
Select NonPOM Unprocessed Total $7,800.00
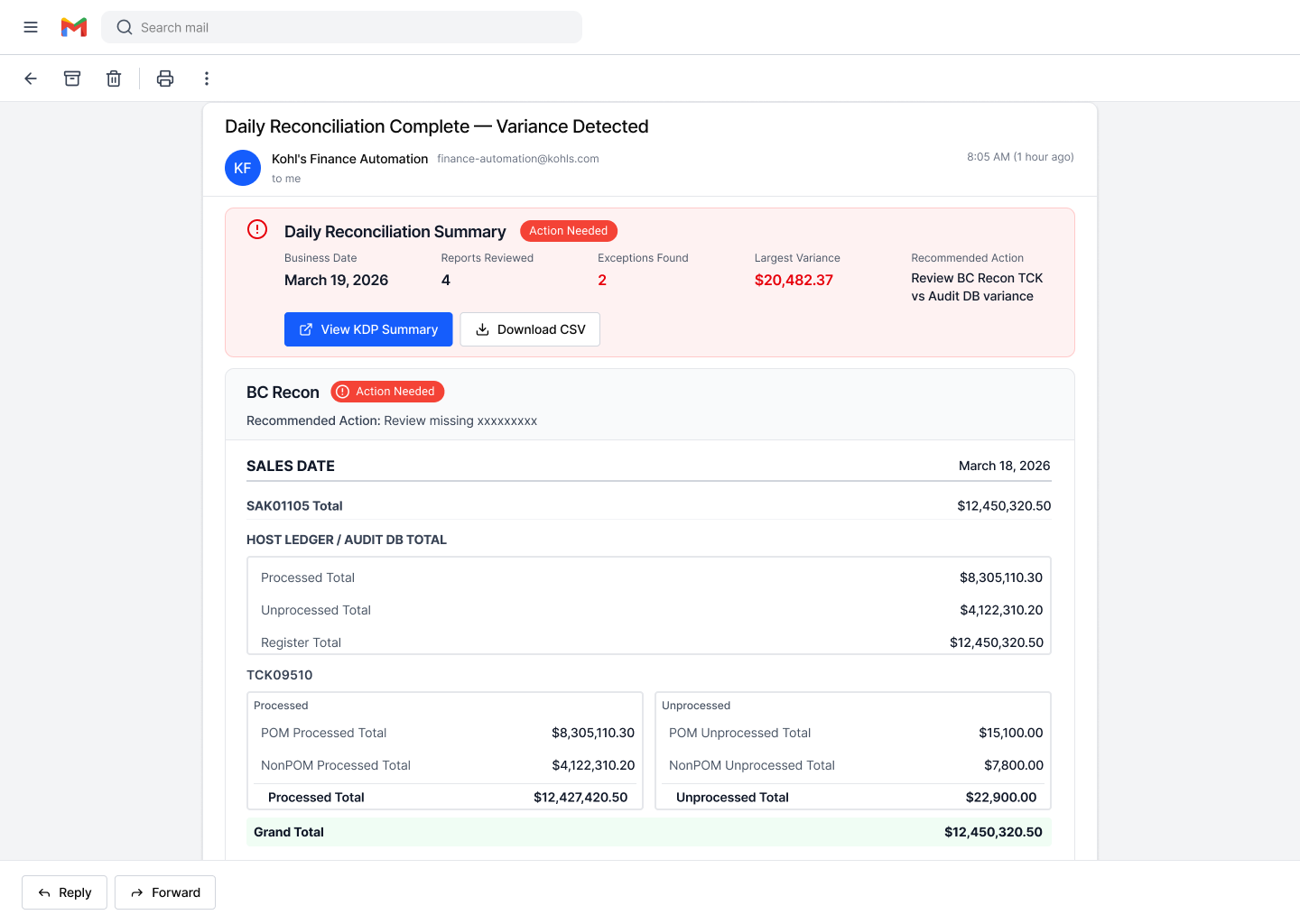(x=1014, y=765)
